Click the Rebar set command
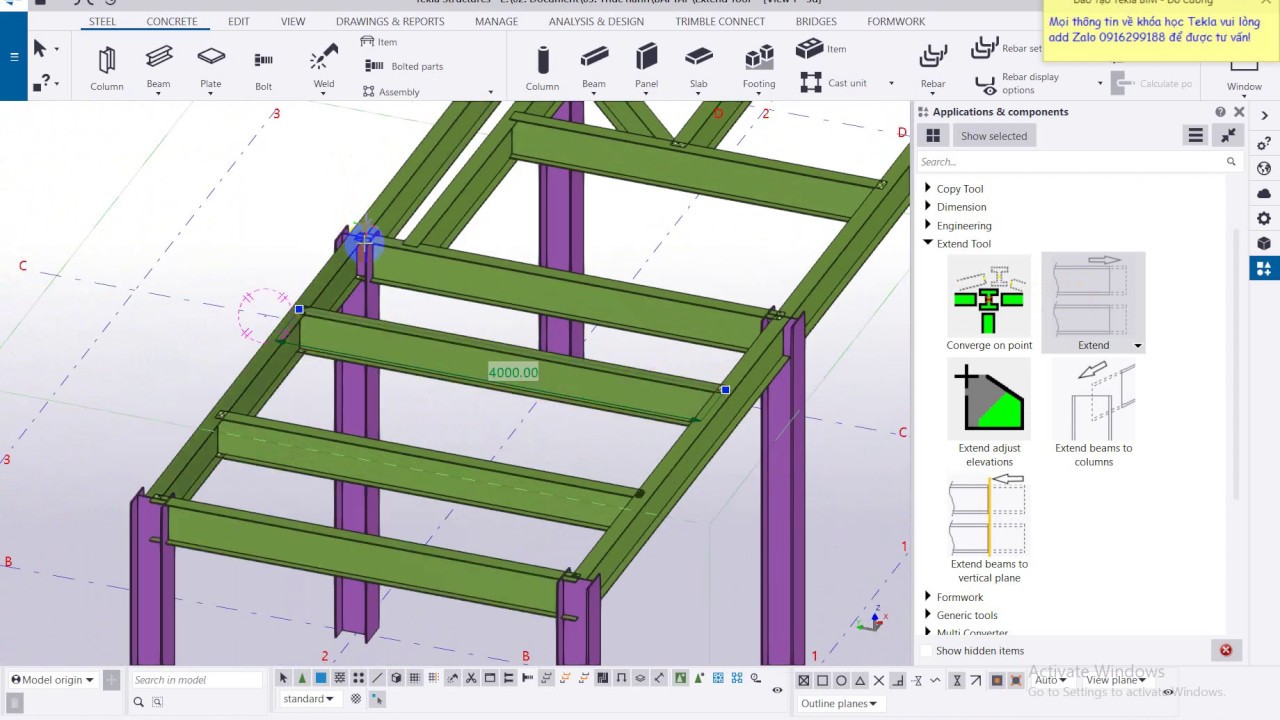 (x=1007, y=47)
